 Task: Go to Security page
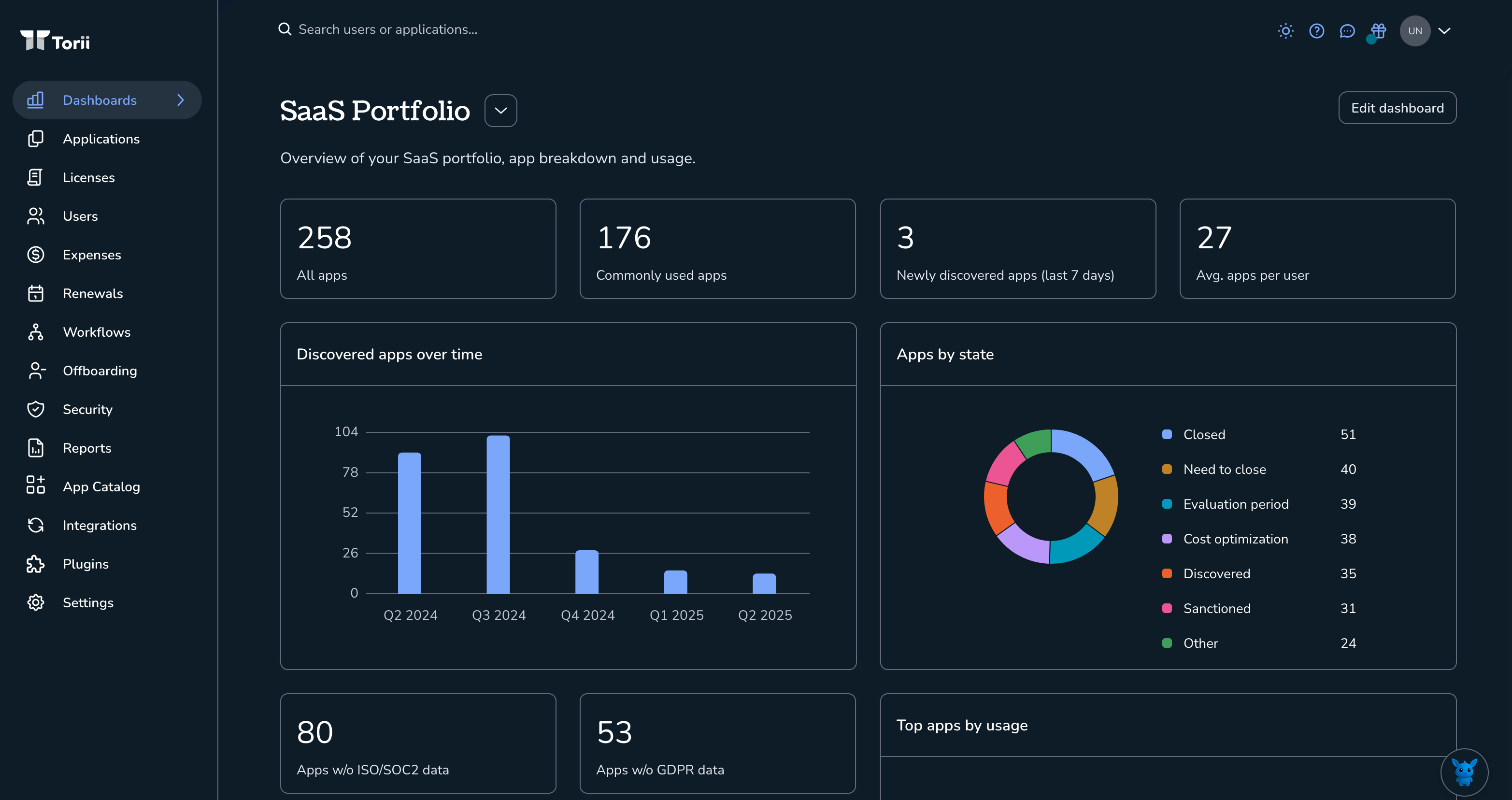click(x=87, y=409)
